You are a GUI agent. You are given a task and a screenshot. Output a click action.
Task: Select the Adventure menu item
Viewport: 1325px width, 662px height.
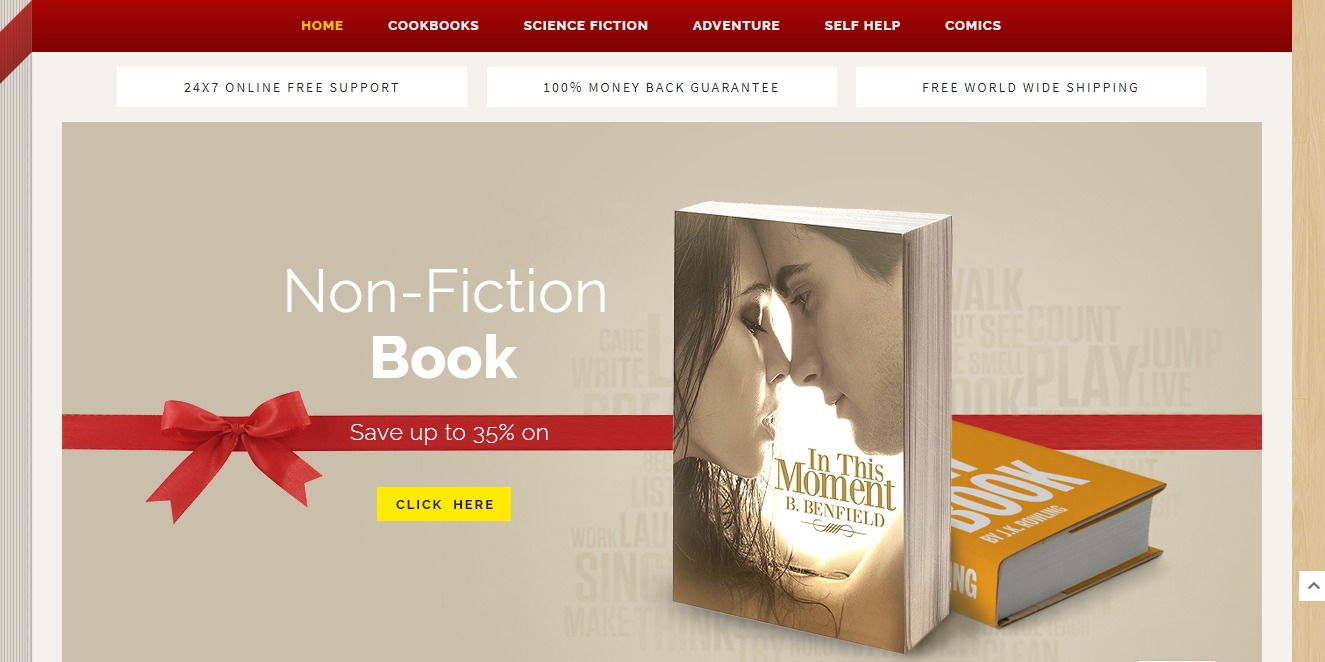point(736,25)
